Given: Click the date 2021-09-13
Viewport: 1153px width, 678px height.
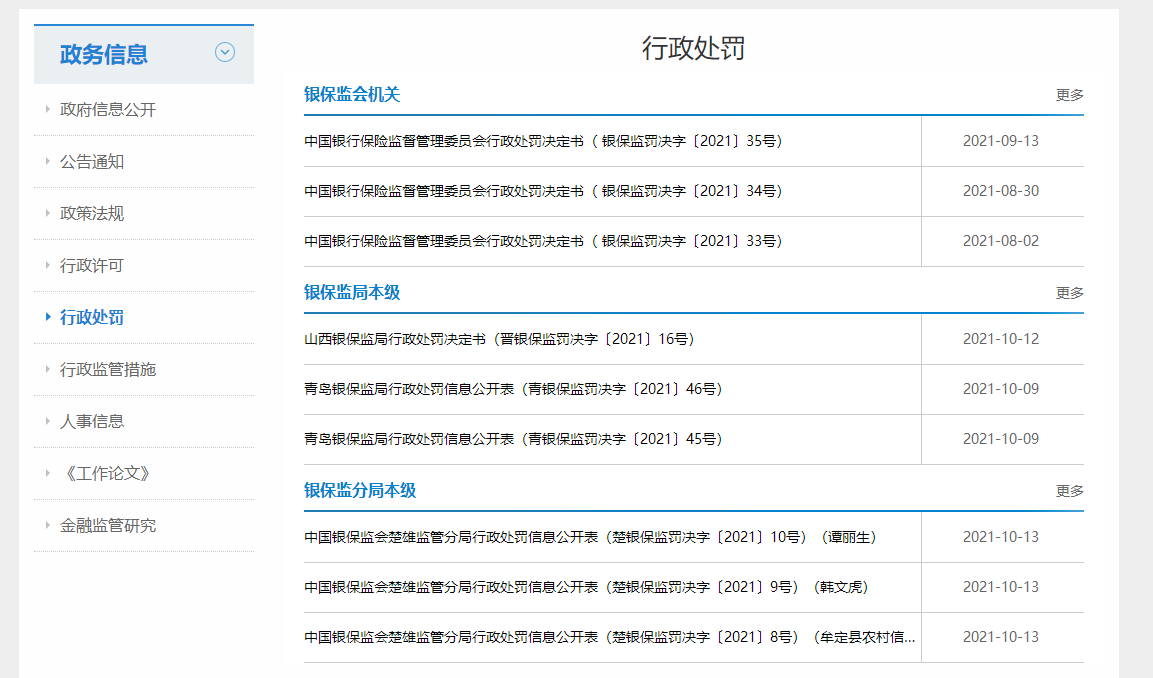Looking at the screenshot, I should click(x=1001, y=141).
